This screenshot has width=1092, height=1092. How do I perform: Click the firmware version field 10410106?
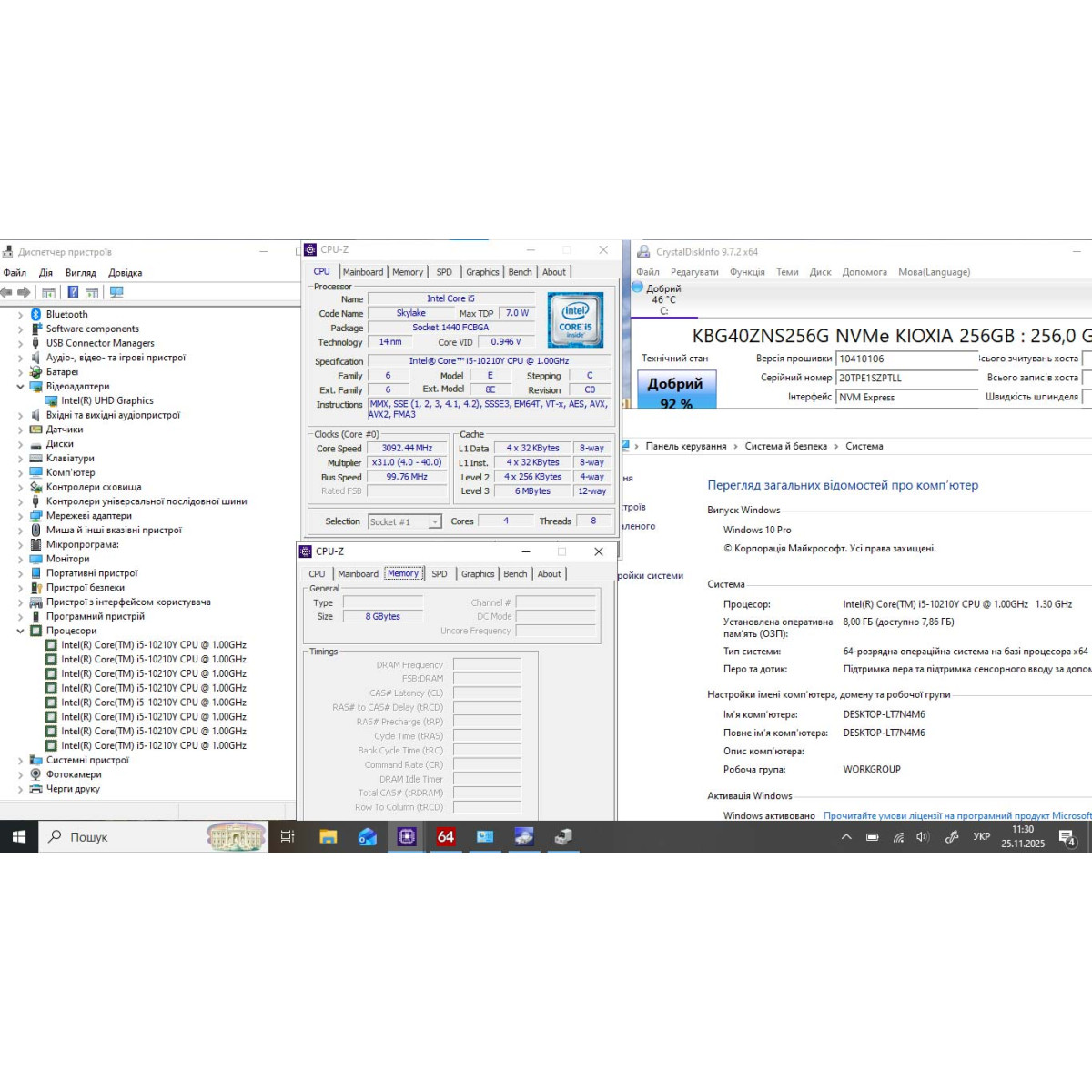coord(906,359)
